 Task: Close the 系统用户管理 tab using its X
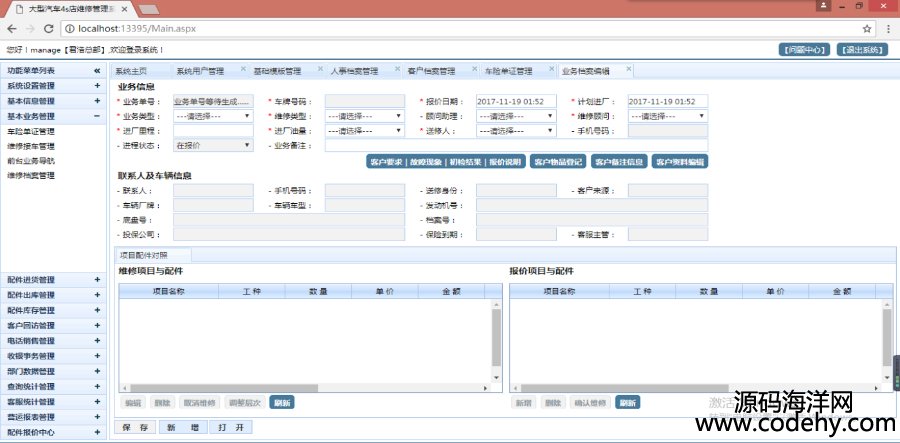(x=242, y=70)
